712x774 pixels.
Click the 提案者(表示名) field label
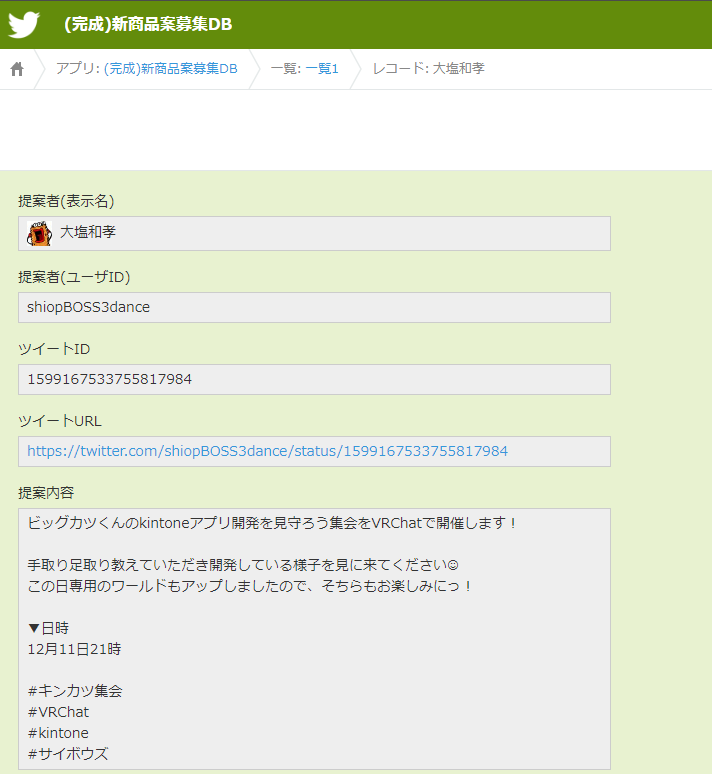click(x=66, y=201)
